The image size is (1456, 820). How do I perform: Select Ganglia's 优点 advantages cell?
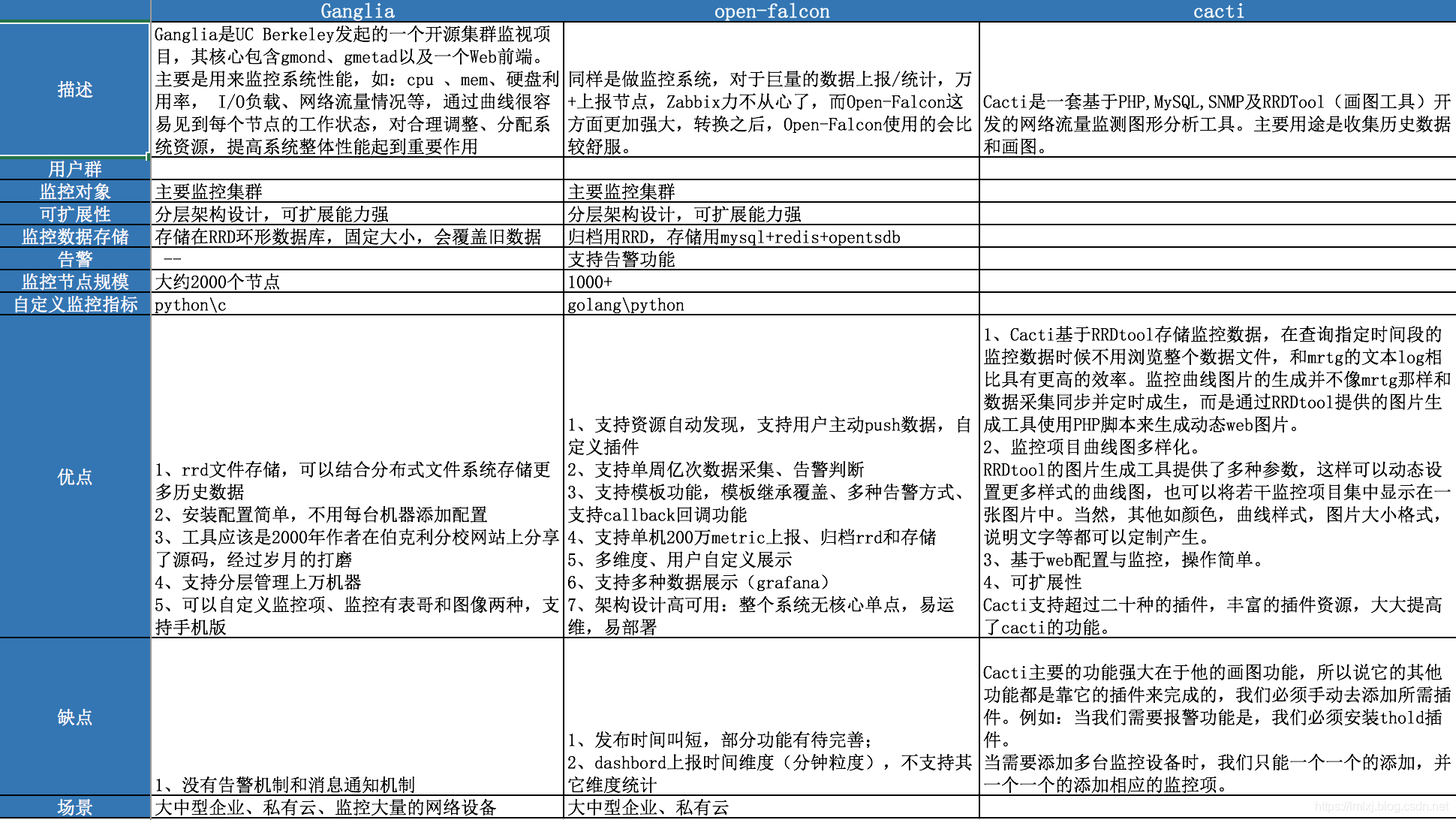pyautogui.click(x=357, y=477)
